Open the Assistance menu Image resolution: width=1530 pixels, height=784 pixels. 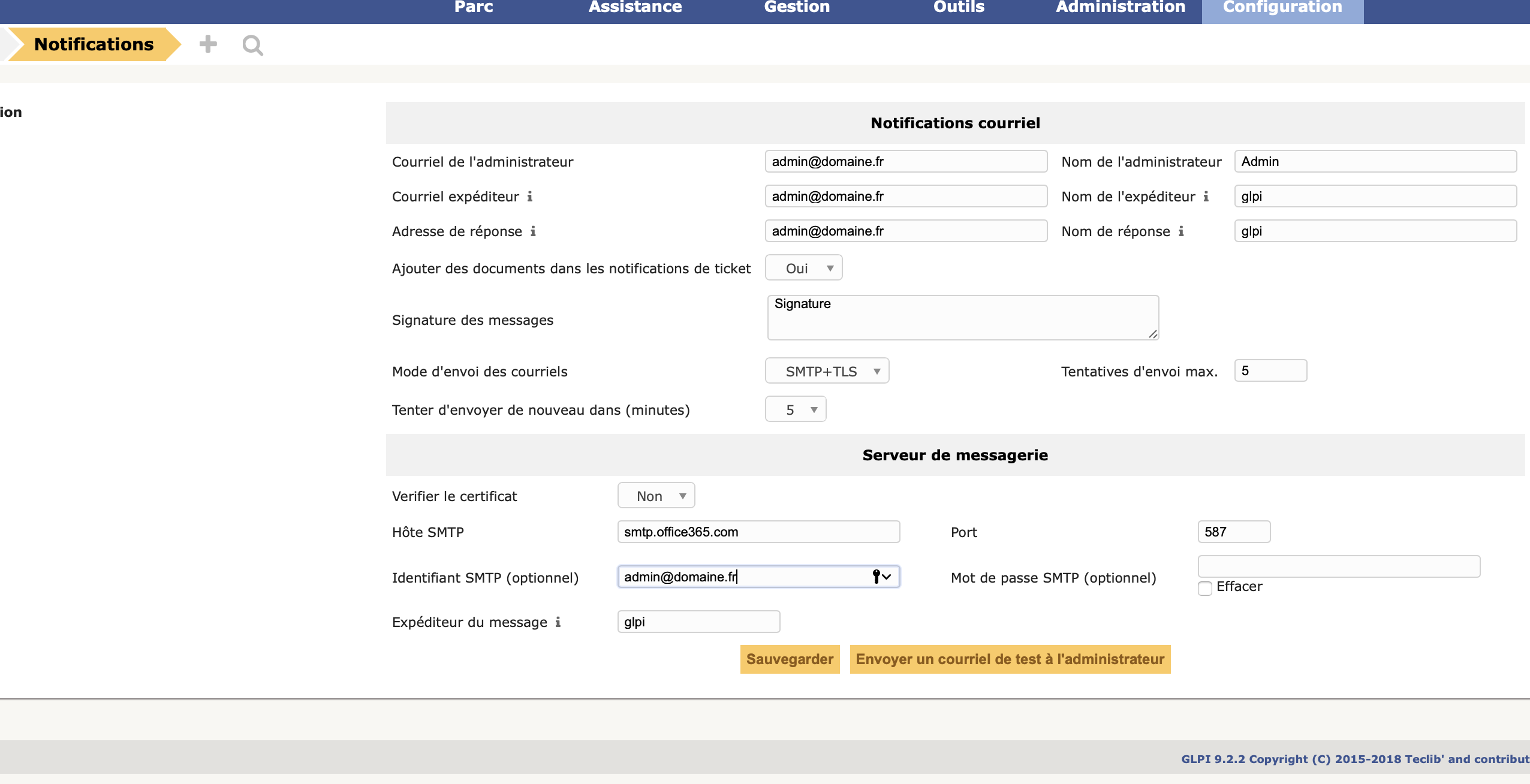click(635, 7)
